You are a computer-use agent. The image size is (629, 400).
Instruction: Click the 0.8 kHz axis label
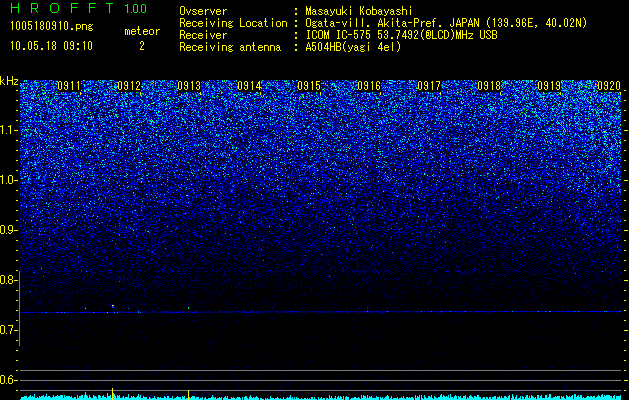(x=8, y=280)
